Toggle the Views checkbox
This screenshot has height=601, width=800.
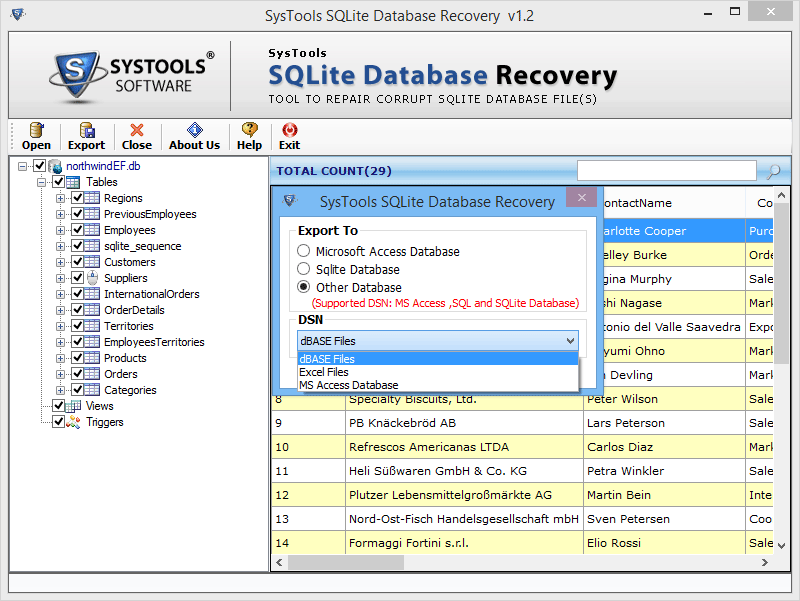(x=59, y=406)
